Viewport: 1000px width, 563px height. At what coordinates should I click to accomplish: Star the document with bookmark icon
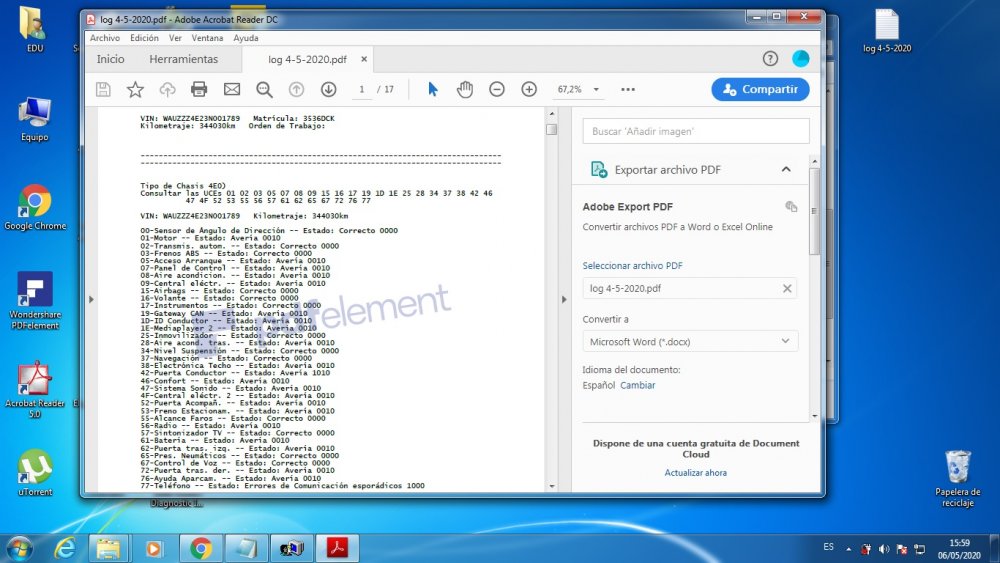[135, 90]
